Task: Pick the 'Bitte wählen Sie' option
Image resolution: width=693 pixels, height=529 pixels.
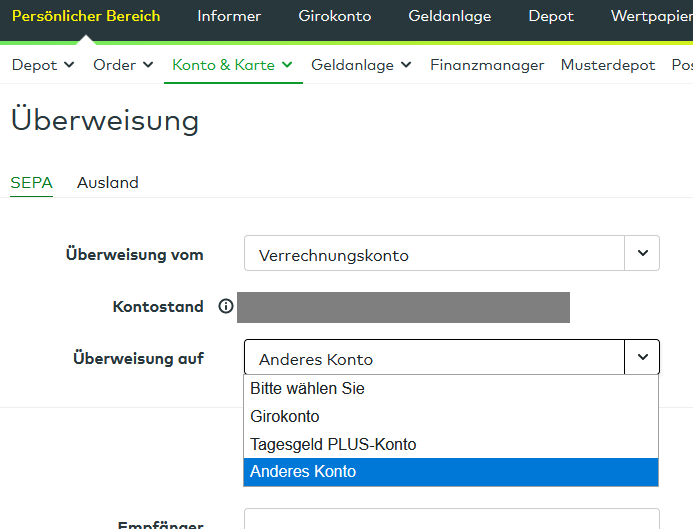Action: (x=307, y=388)
